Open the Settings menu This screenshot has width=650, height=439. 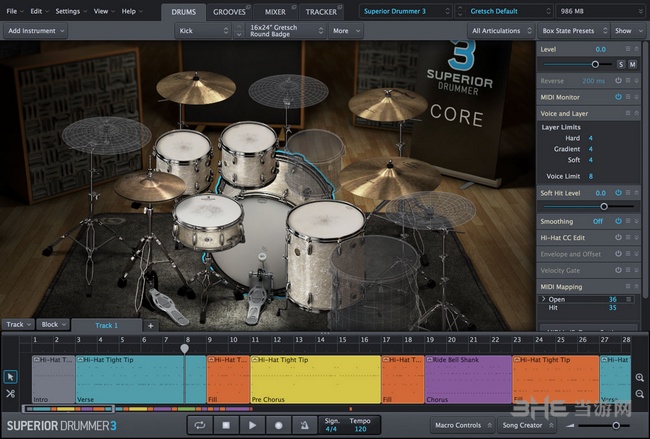[x=70, y=11]
